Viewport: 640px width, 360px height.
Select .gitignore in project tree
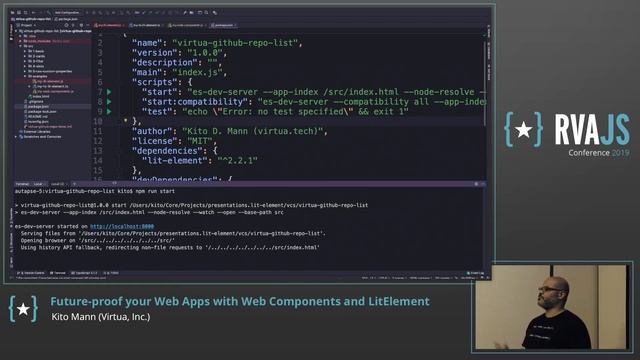click(34, 101)
